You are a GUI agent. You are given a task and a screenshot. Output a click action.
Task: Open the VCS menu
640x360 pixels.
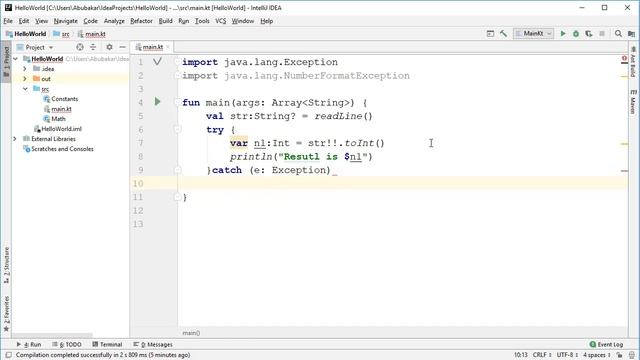pos(220,21)
